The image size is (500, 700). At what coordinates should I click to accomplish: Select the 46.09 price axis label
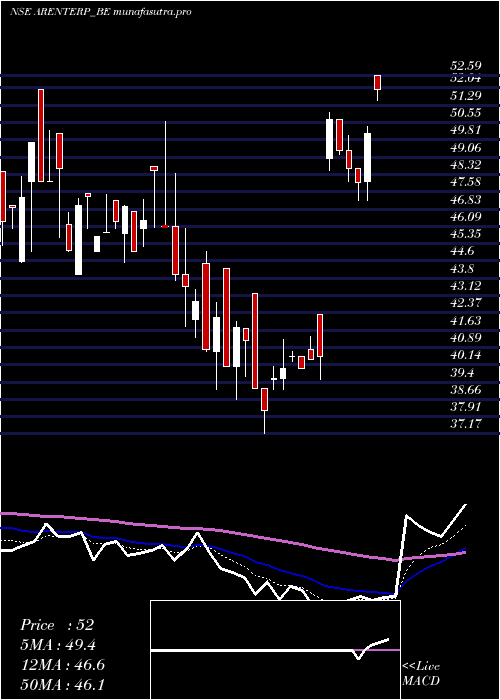465,217
